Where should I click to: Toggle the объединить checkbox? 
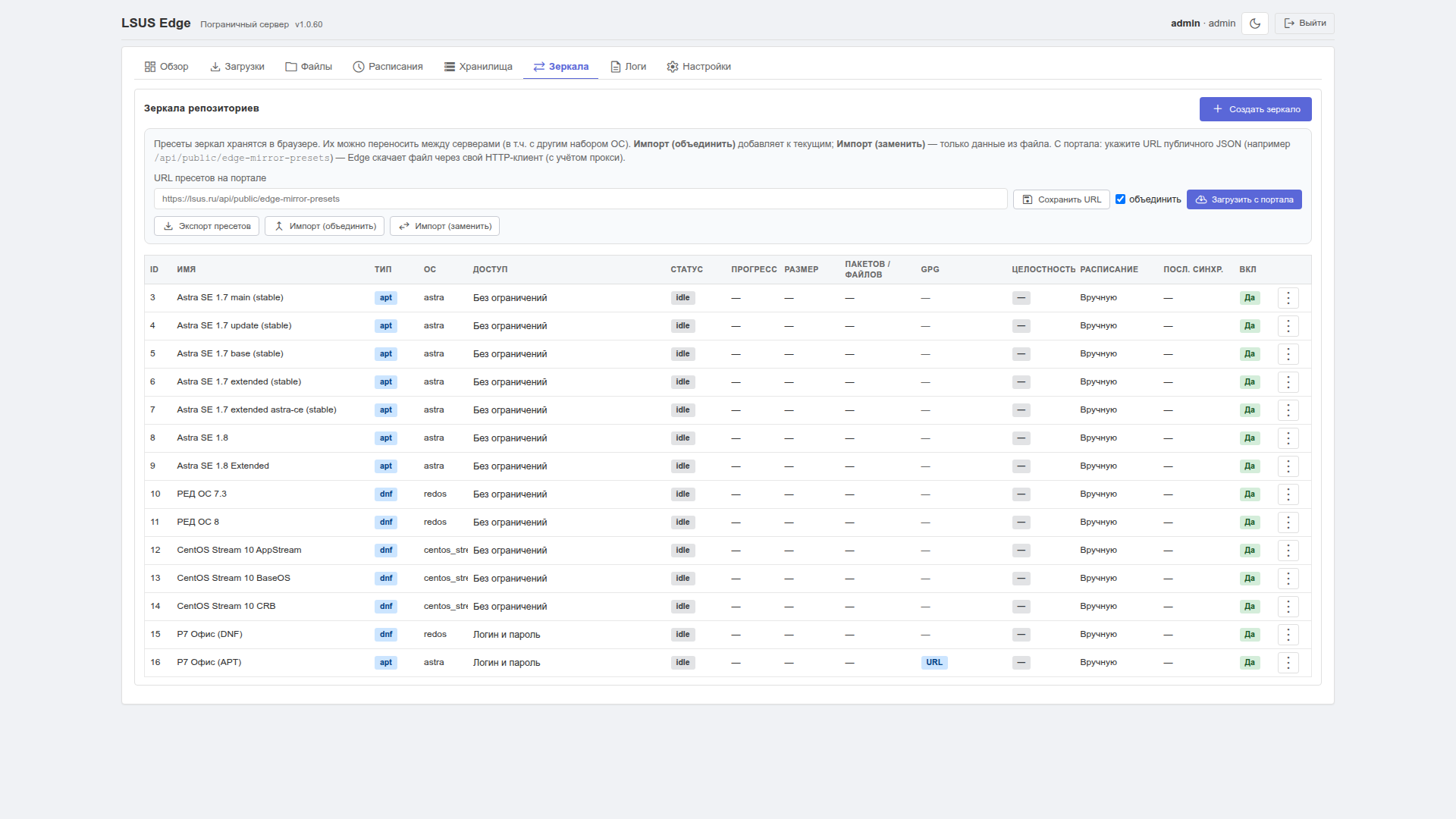tap(1120, 199)
